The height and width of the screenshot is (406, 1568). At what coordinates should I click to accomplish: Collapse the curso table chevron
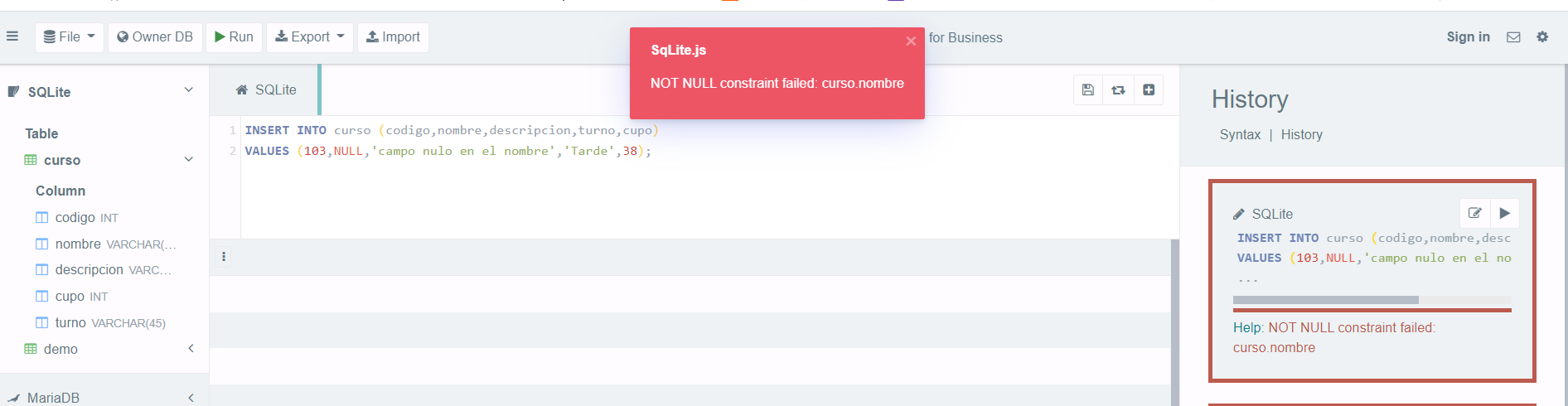189,160
